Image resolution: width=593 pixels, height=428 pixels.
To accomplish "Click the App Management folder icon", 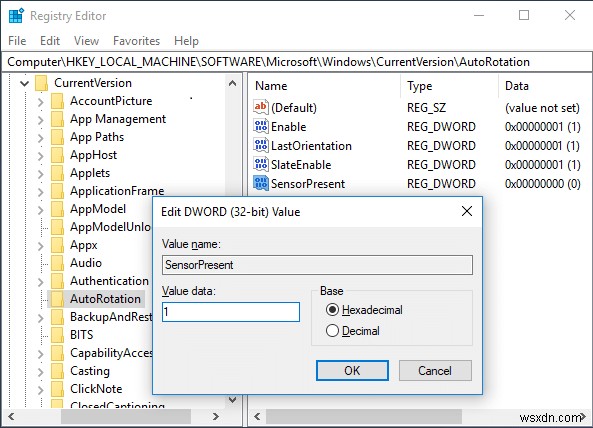I will pos(57,119).
